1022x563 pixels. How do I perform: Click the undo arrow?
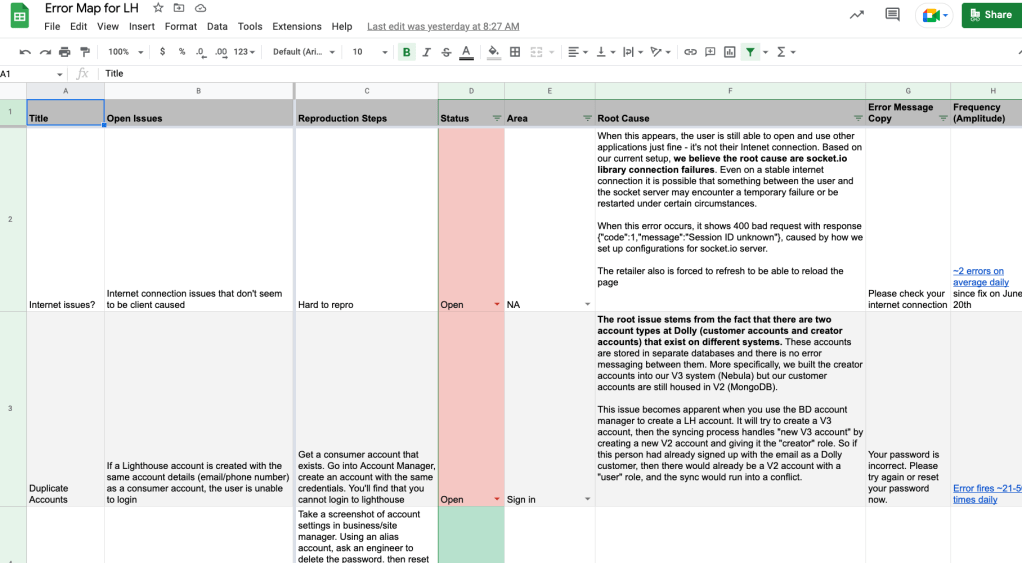[25, 52]
